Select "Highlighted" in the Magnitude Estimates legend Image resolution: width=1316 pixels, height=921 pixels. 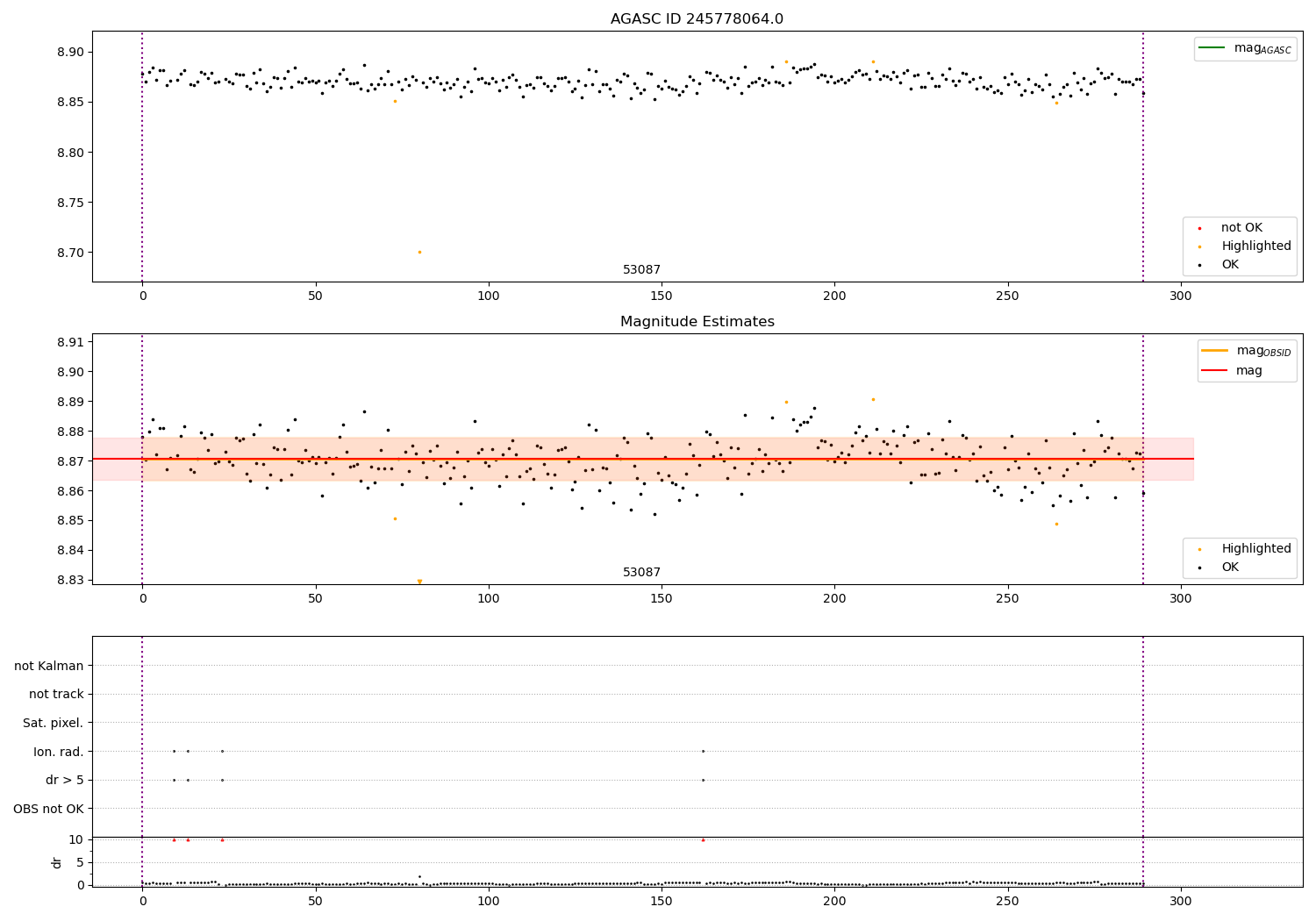click(1256, 549)
